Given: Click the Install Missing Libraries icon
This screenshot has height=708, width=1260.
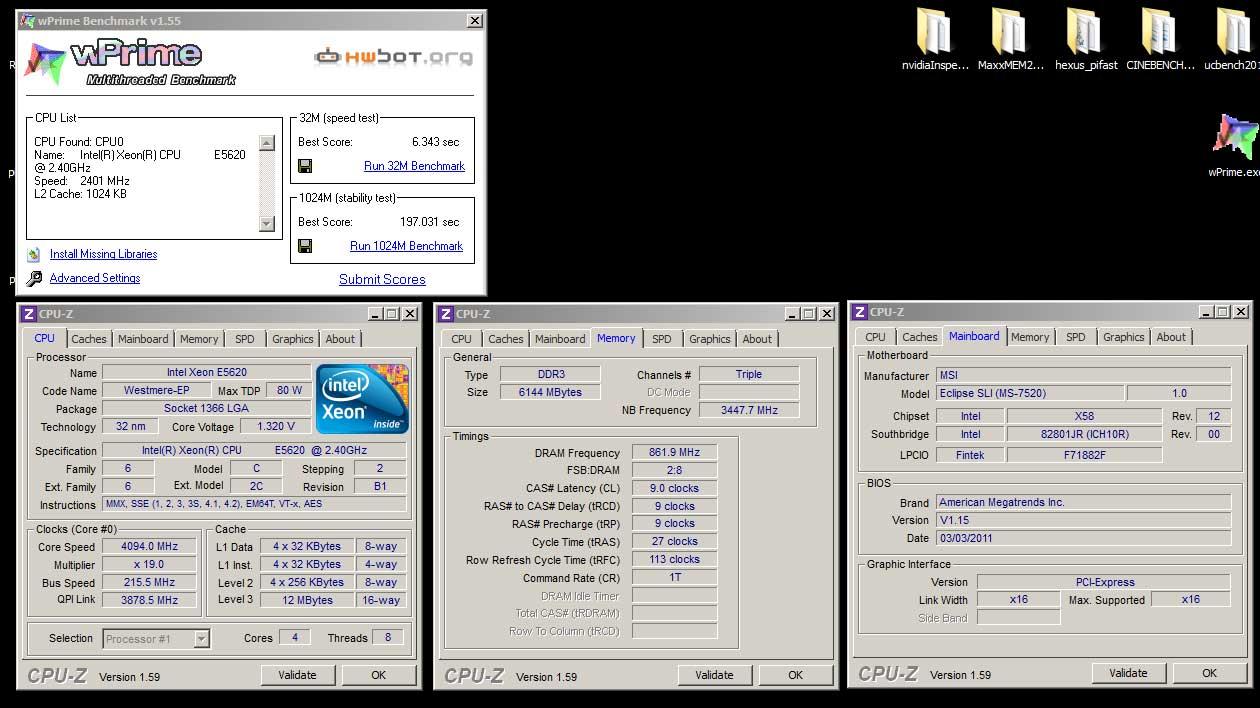Looking at the screenshot, I should point(34,255).
